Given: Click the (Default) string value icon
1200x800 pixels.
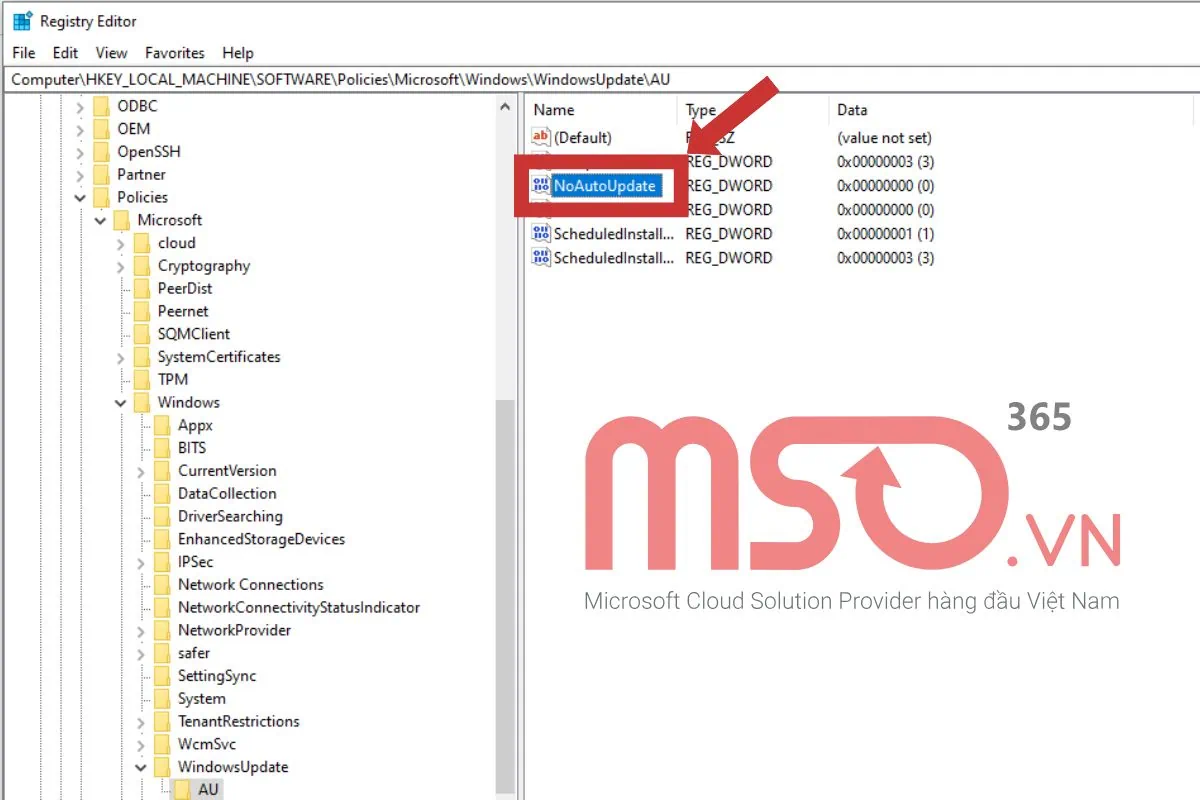Looking at the screenshot, I should tap(541, 138).
